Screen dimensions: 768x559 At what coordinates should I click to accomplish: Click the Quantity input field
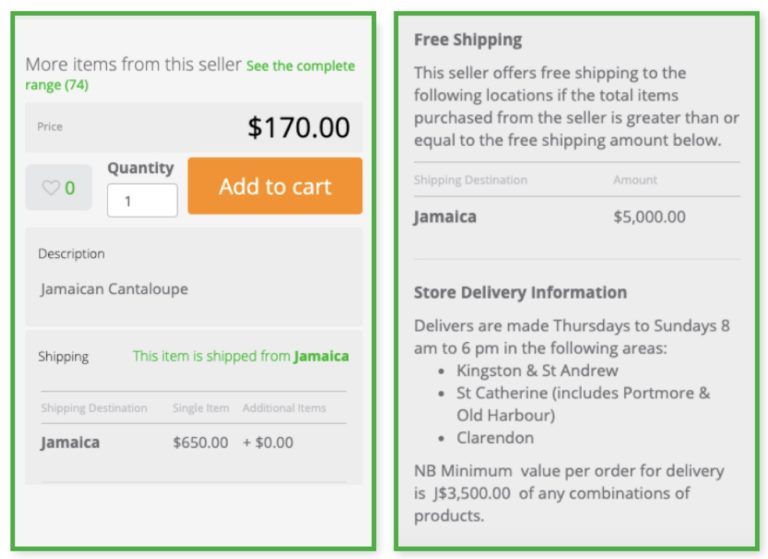click(x=142, y=200)
